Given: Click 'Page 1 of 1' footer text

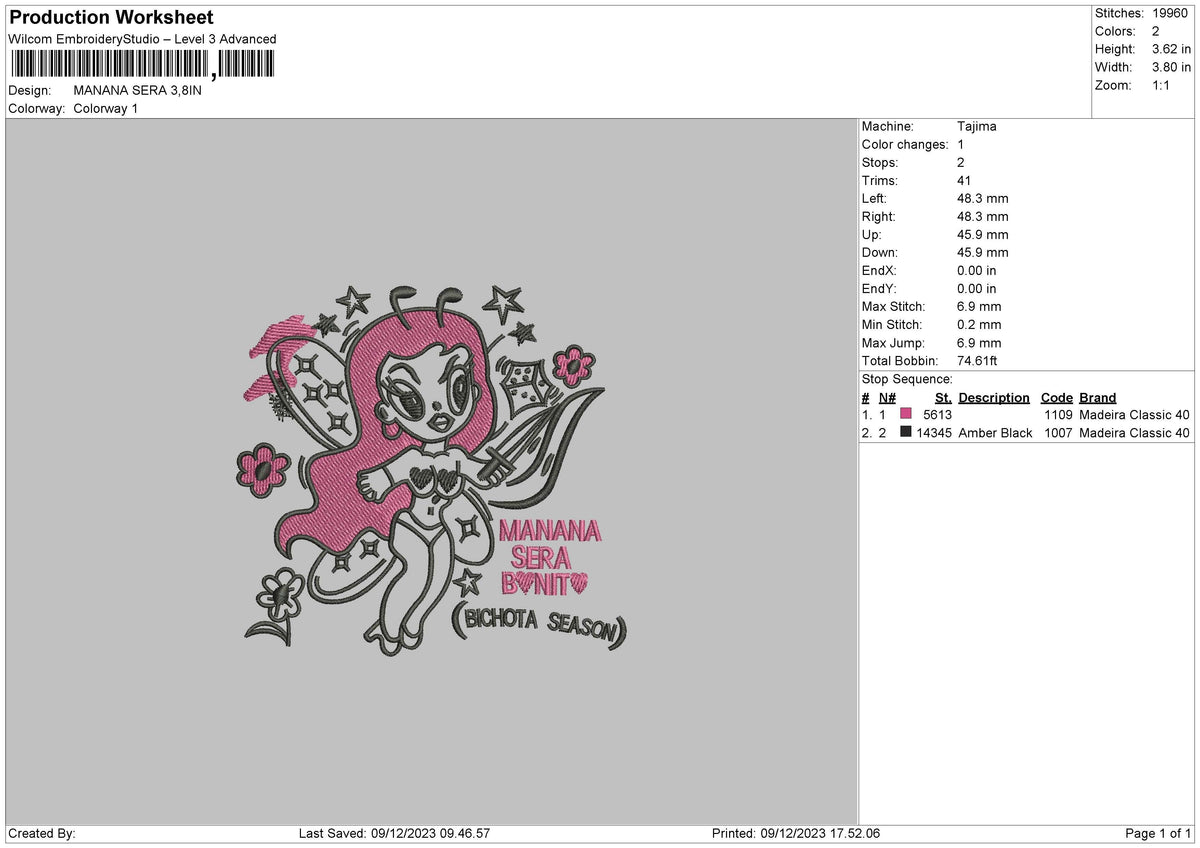Looking at the screenshot, I should click(1158, 833).
